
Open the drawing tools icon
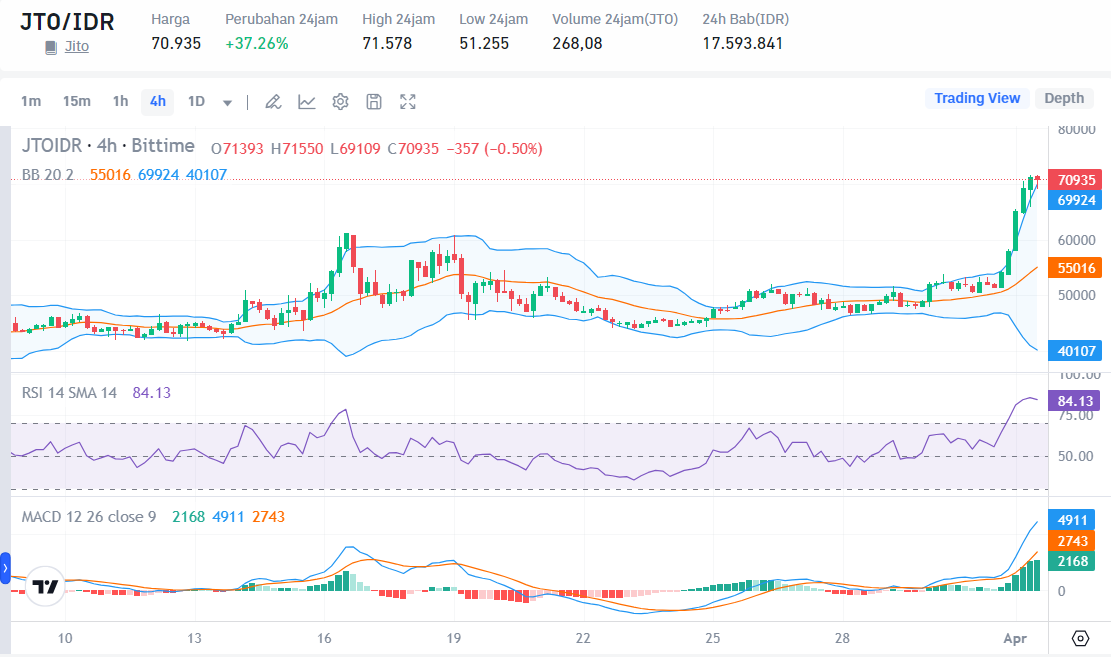[272, 101]
